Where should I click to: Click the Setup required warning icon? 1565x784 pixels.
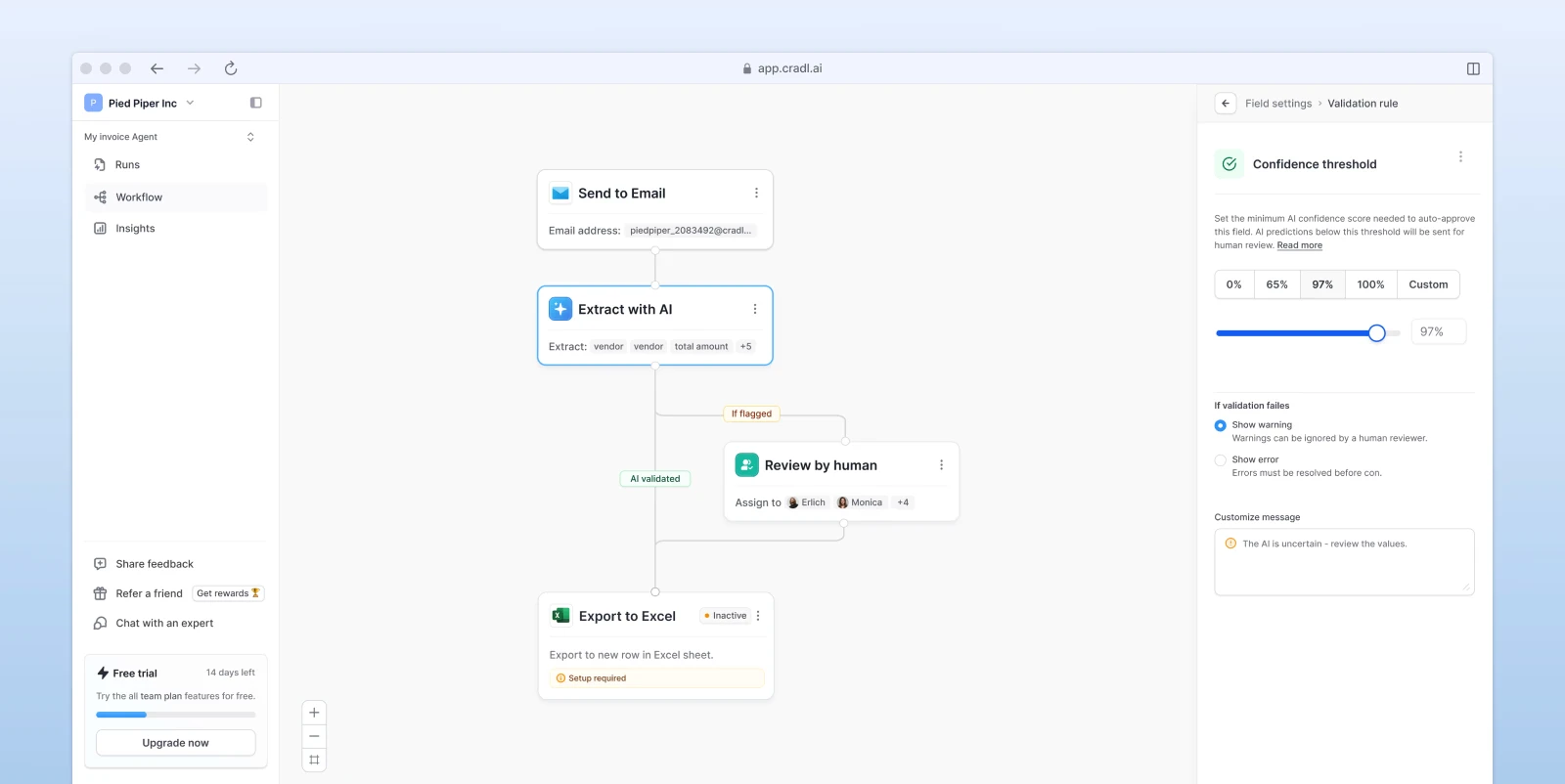(560, 678)
